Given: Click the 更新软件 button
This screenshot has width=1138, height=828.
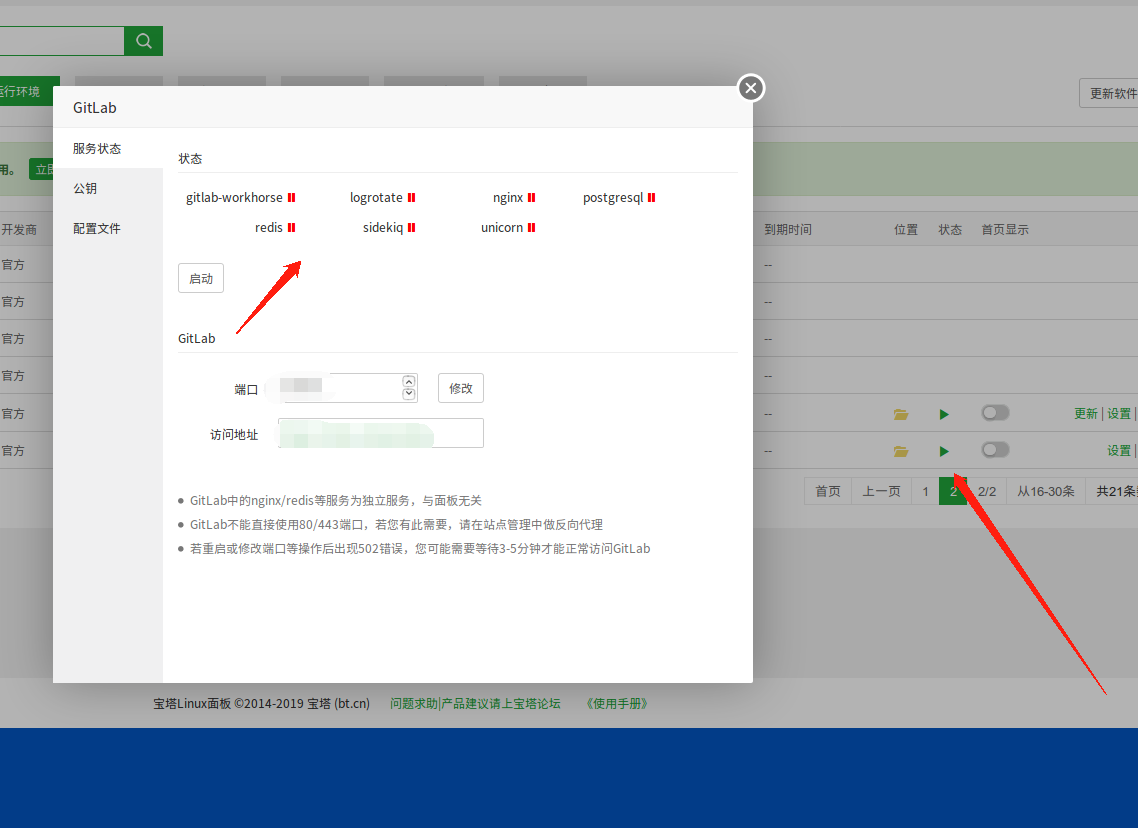Looking at the screenshot, I should point(1109,94).
